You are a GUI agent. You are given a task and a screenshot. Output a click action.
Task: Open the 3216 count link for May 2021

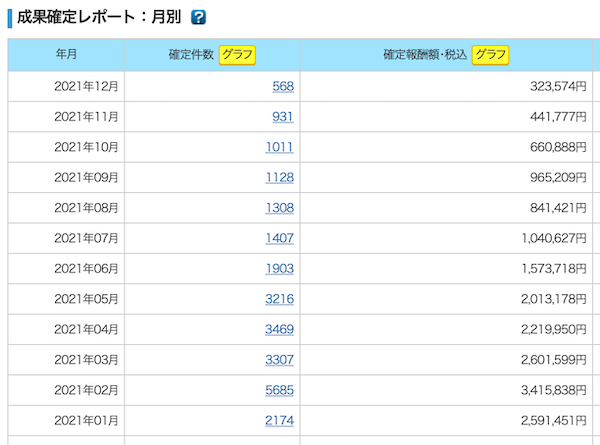coord(280,299)
